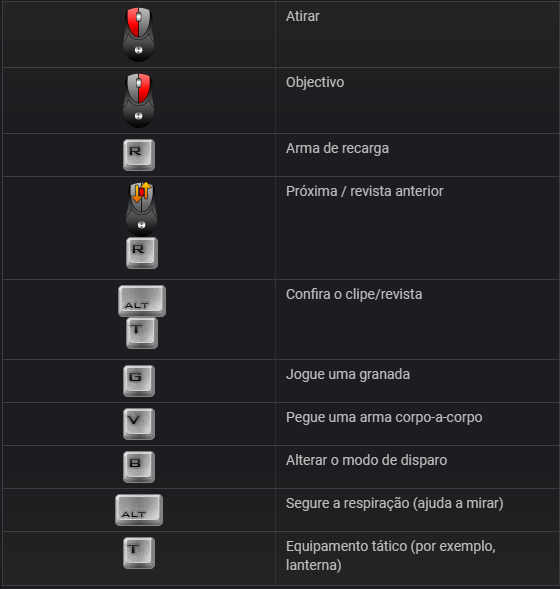
Task: Click the Alterar o modo de disparo text
Action: 366,460
